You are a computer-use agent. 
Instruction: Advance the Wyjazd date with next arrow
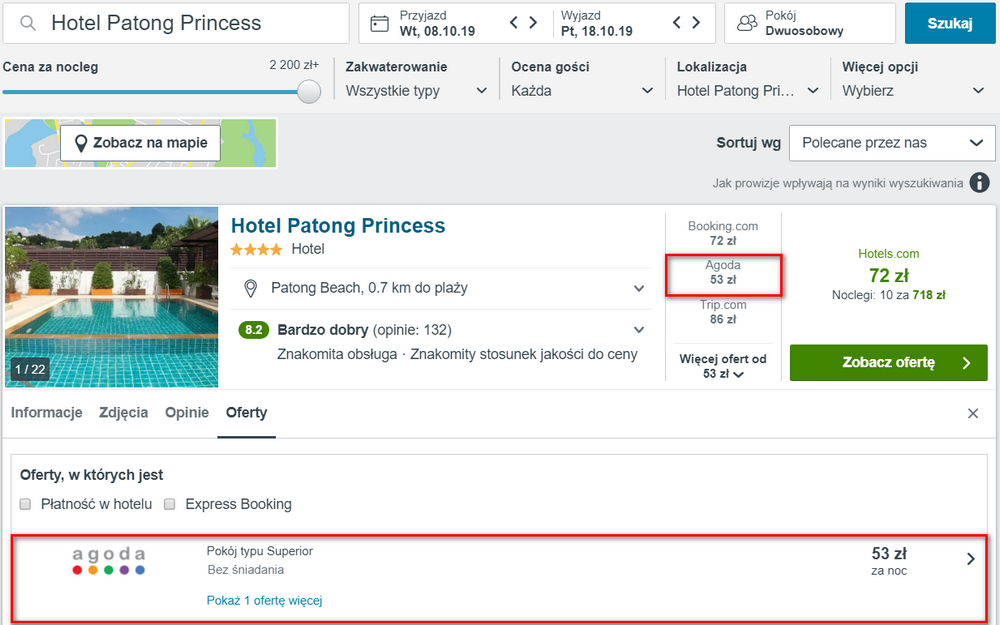click(x=696, y=23)
